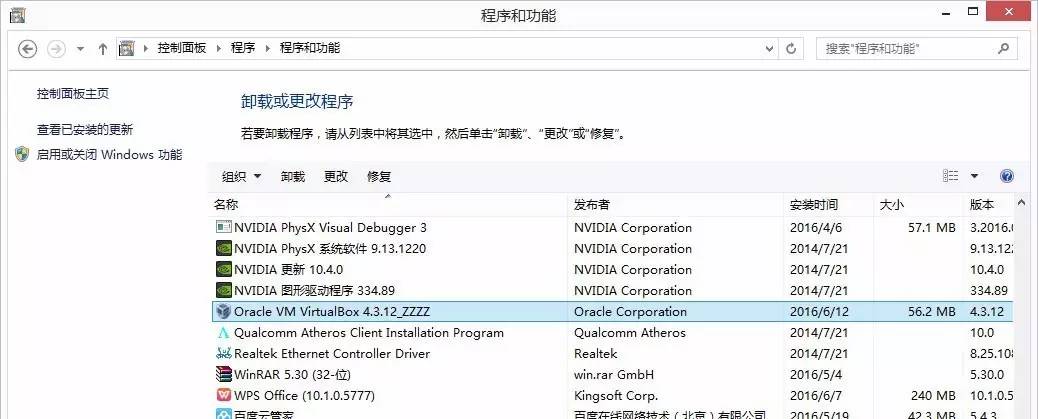Select NVIDIA 图形驱动程序 334.89 entry
1038x419 pixels.
[x=314, y=291]
